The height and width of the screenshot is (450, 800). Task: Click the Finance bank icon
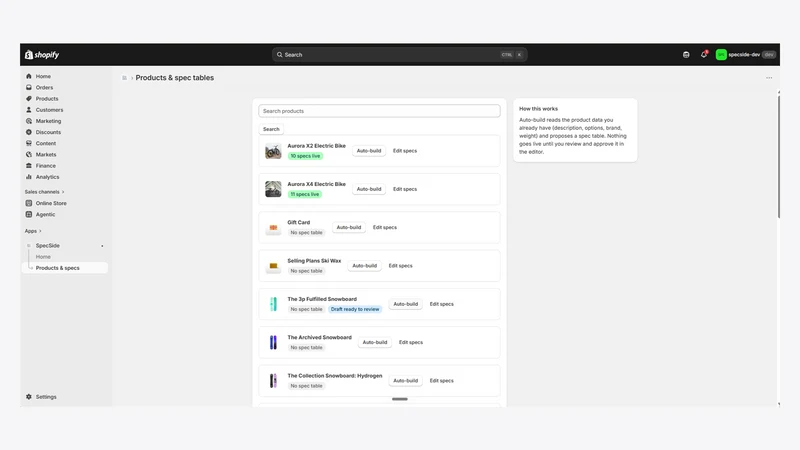click(29, 166)
